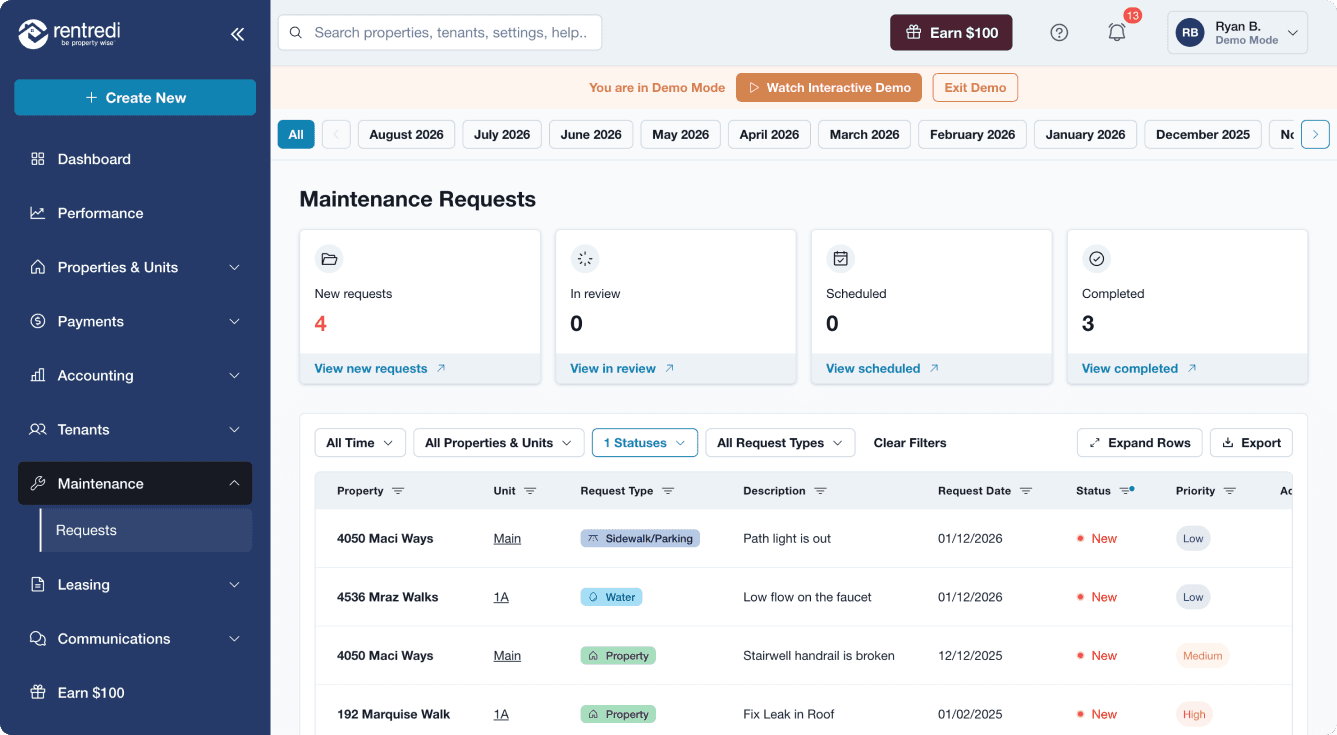Screen dimensions: 1337x735
Task: Open Dashboard in the sidebar
Action: (x=135, y=159)
